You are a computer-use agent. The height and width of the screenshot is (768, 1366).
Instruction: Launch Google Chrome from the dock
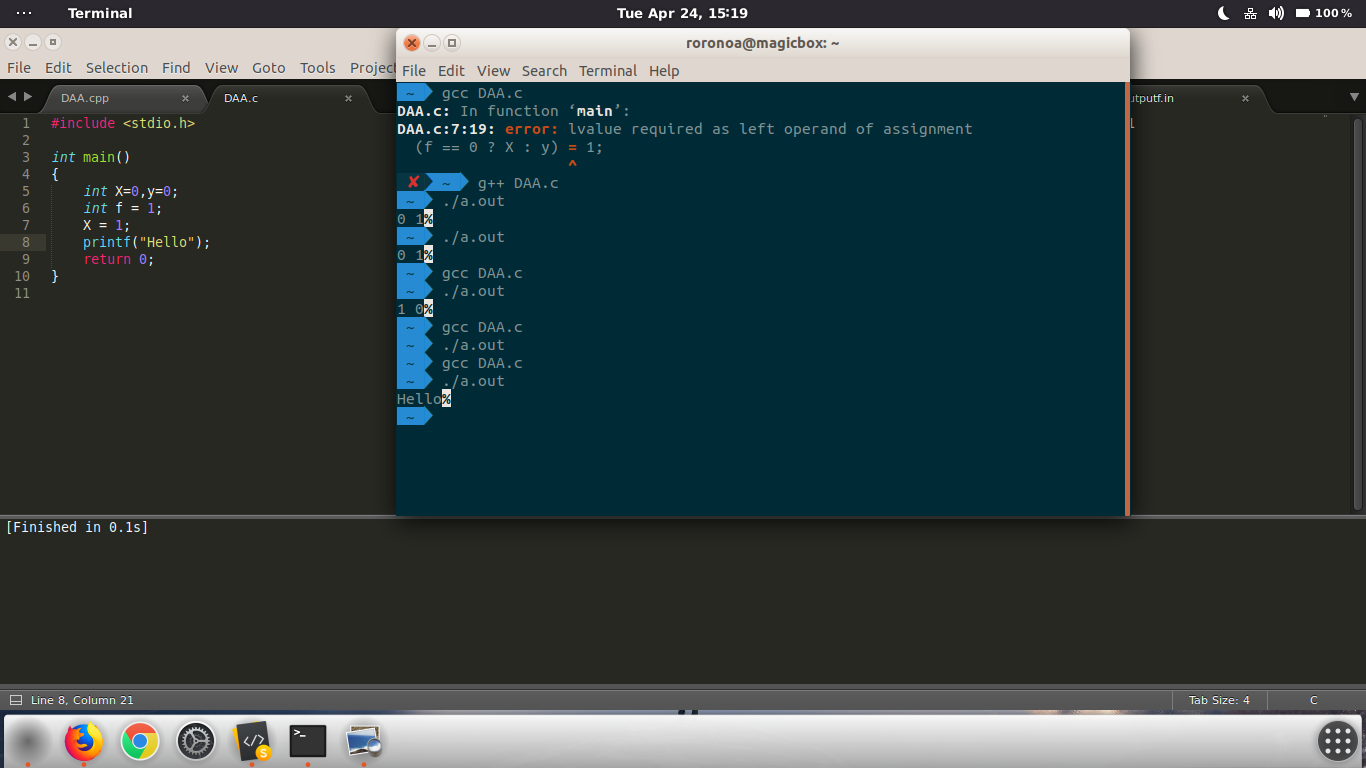[x=139, y=741]
